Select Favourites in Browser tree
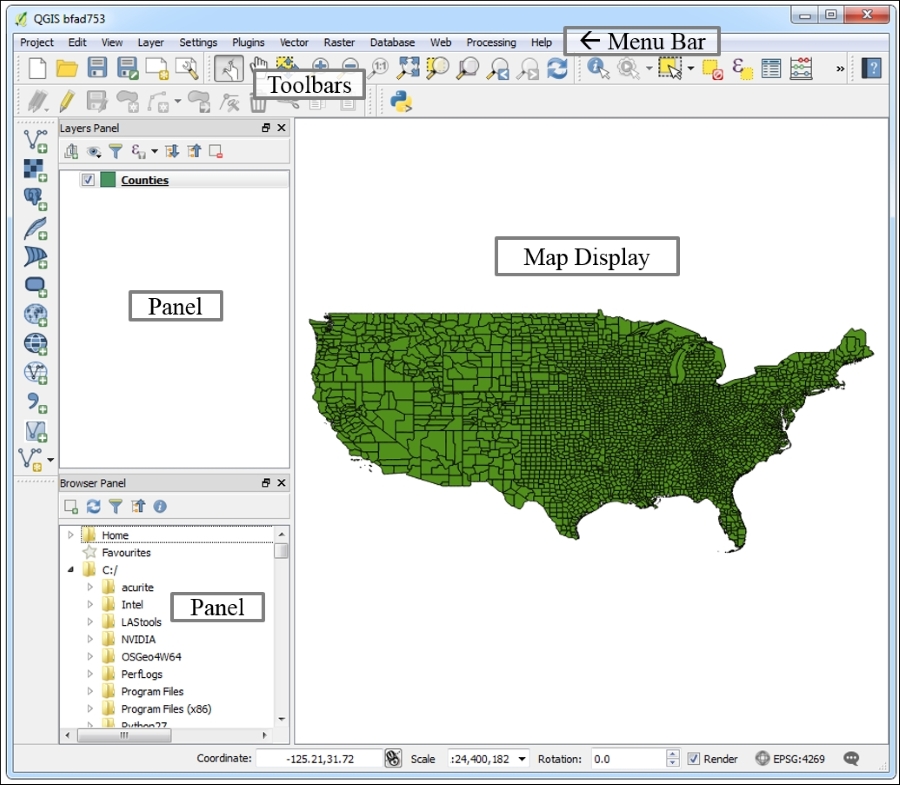900x785 pixels. pyautogui.click(x=126, y=553)
